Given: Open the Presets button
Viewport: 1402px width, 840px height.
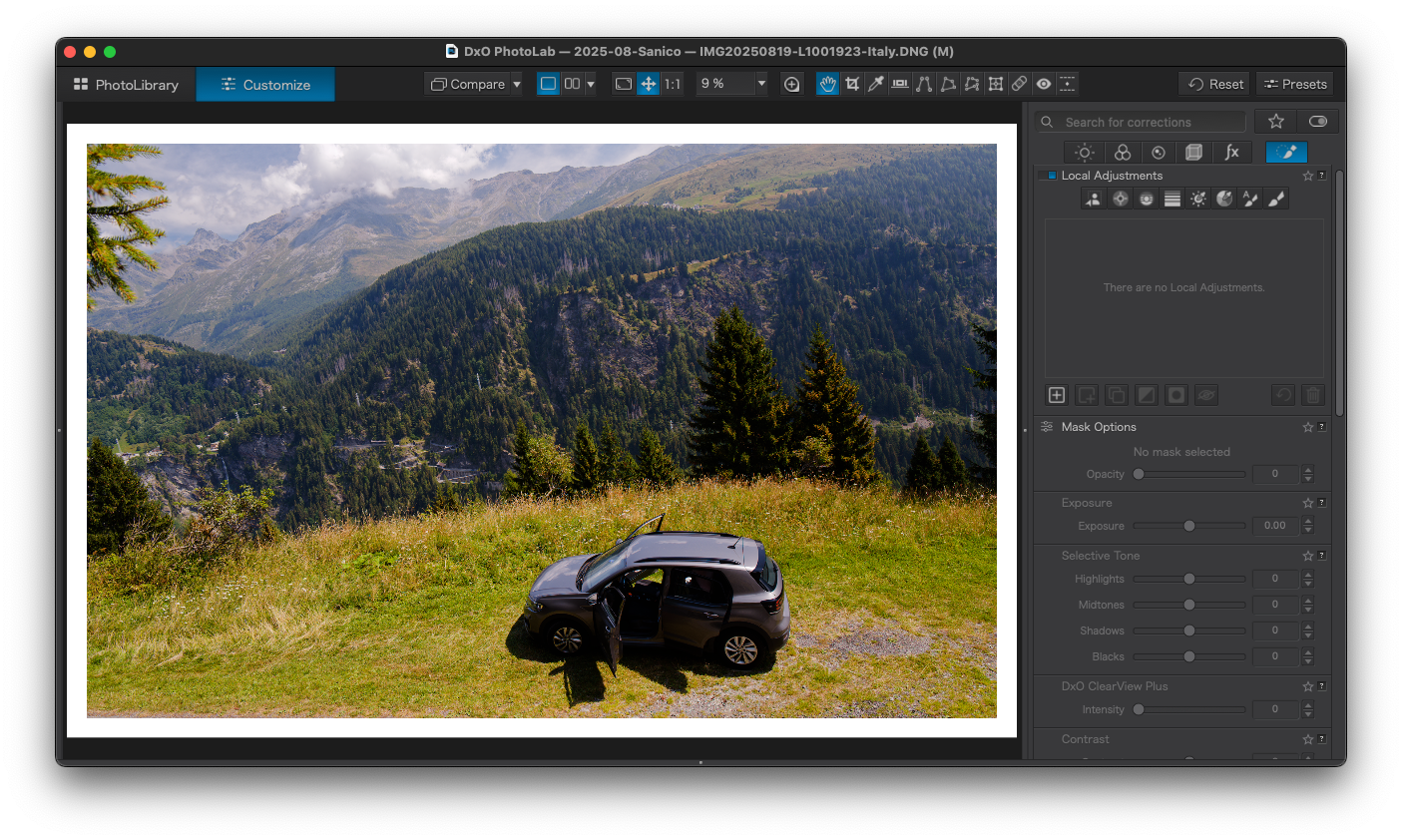Looking at the screenshot, I should tap(1294, 84).
